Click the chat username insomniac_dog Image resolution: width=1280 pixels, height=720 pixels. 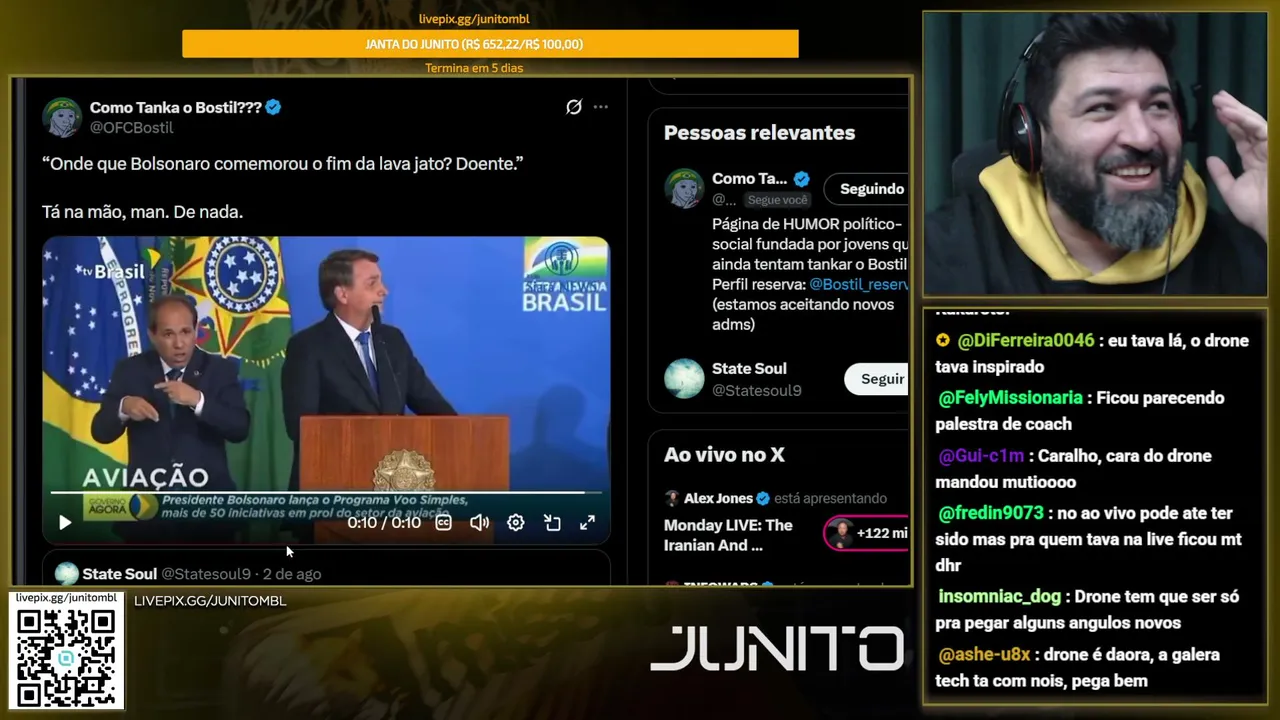[999, 597]
